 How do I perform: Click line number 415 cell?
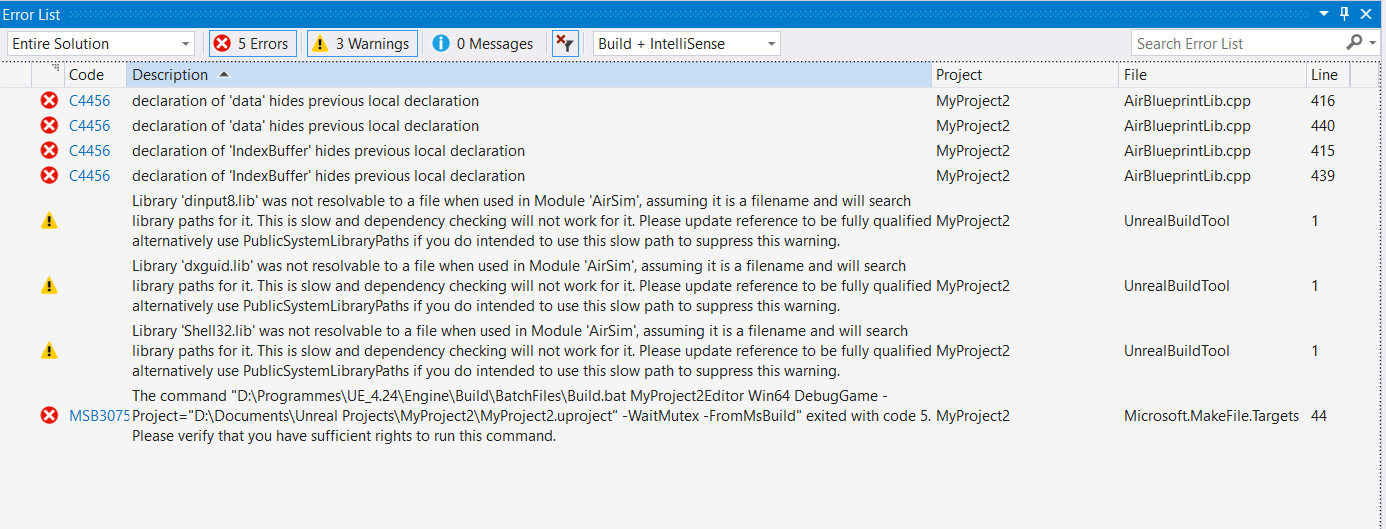click(x=1322, y=151)
